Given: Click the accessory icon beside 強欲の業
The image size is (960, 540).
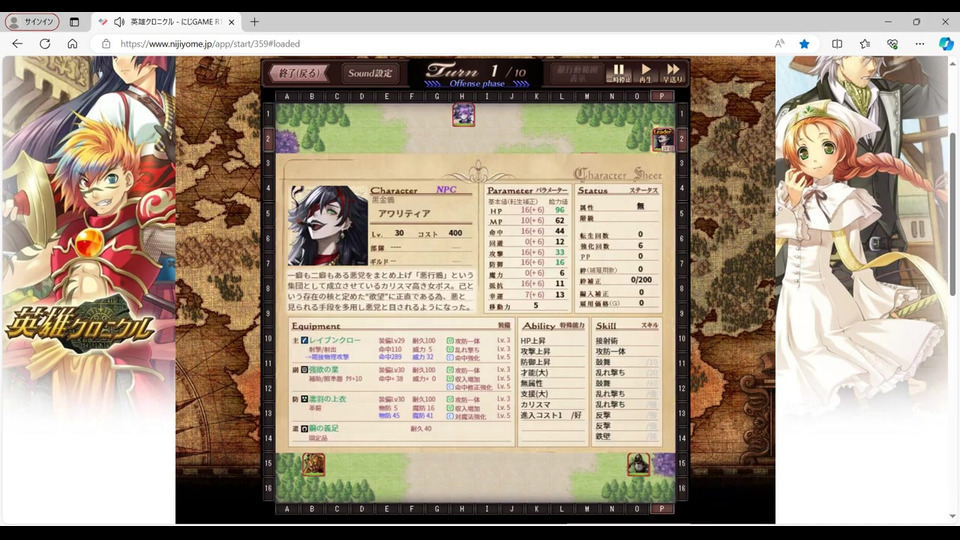Looking at the screenshot, I should (304, 370).
